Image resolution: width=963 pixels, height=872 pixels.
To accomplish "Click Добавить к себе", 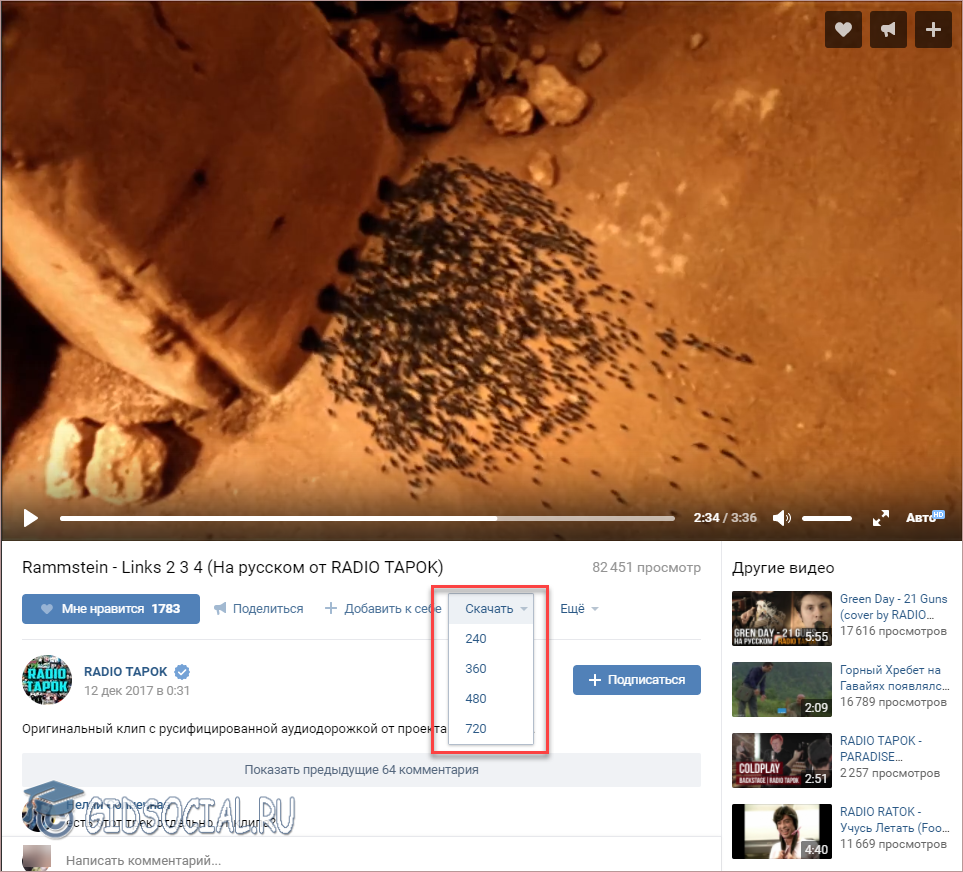I will (383, 609).
